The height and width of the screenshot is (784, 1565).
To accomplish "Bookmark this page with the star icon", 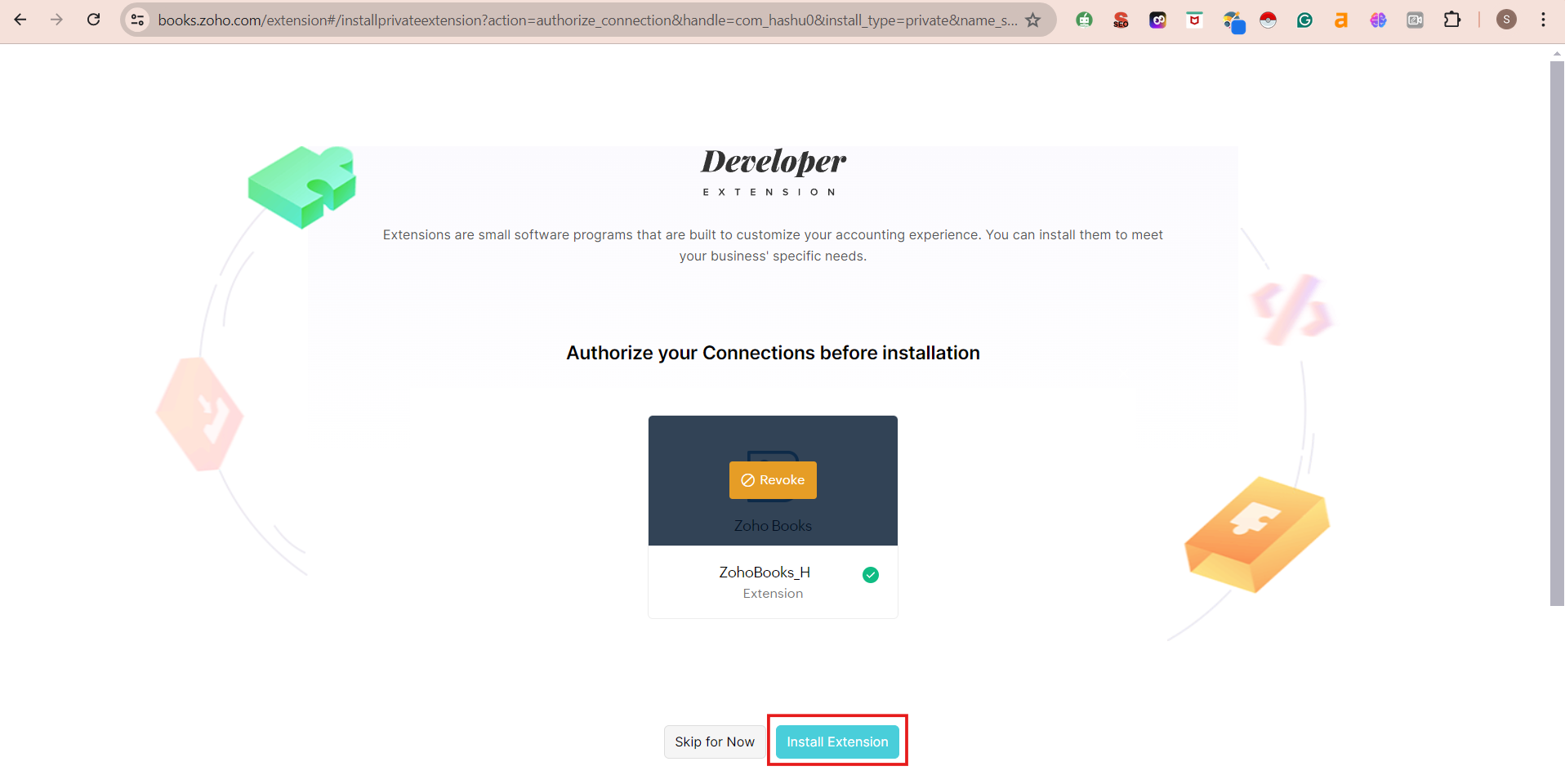I will (x=1033, y=20).
